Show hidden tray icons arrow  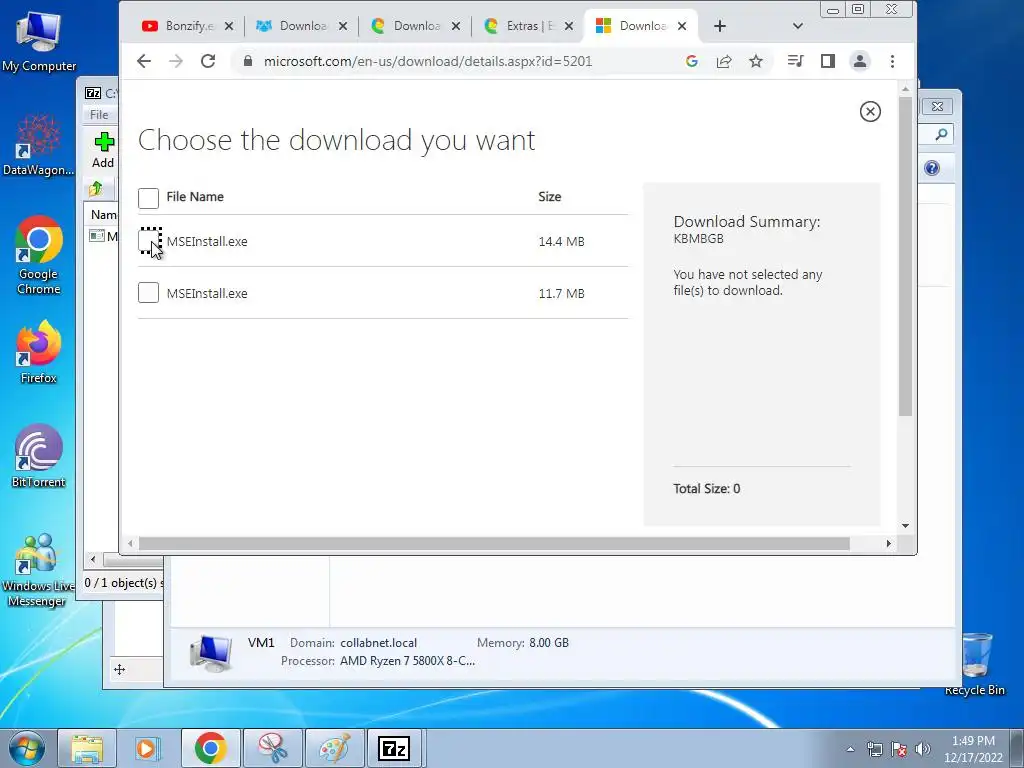pos(850,749)
